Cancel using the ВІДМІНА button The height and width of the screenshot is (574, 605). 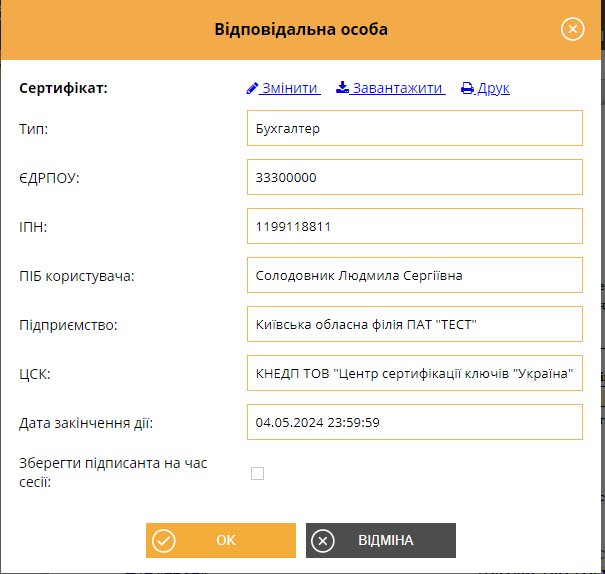(x=381, y=540)
